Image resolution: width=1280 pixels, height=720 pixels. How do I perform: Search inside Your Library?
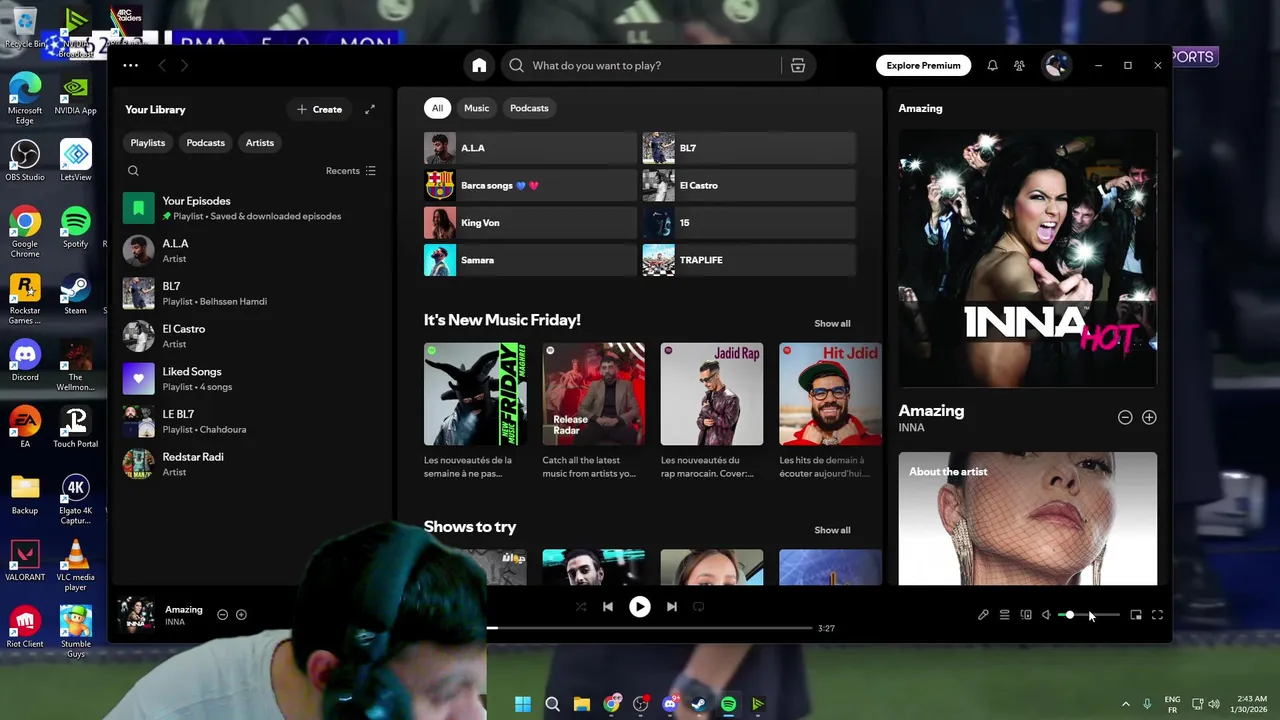[x=133, y=171]
